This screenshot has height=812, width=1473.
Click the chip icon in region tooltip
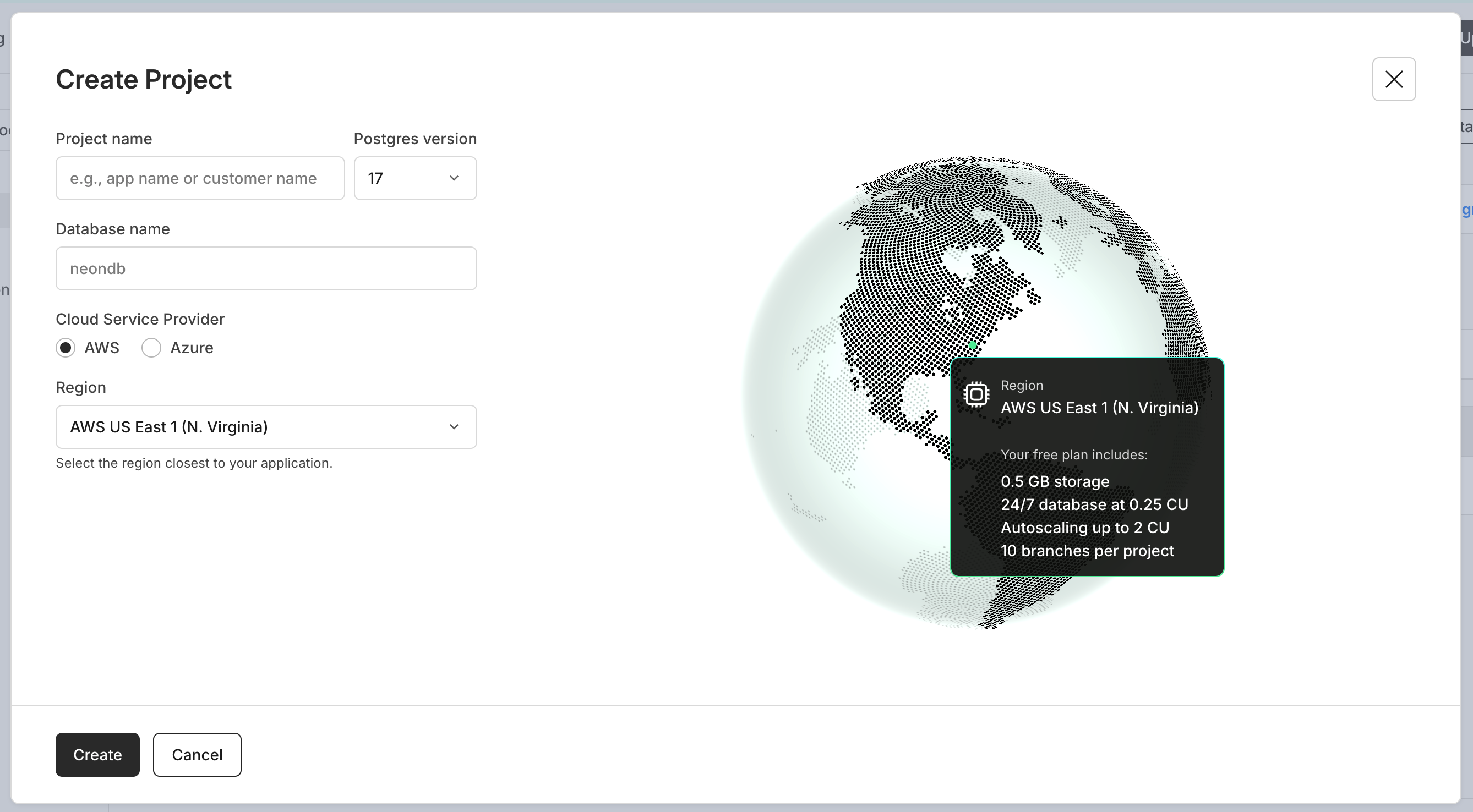tap(976, 394)
